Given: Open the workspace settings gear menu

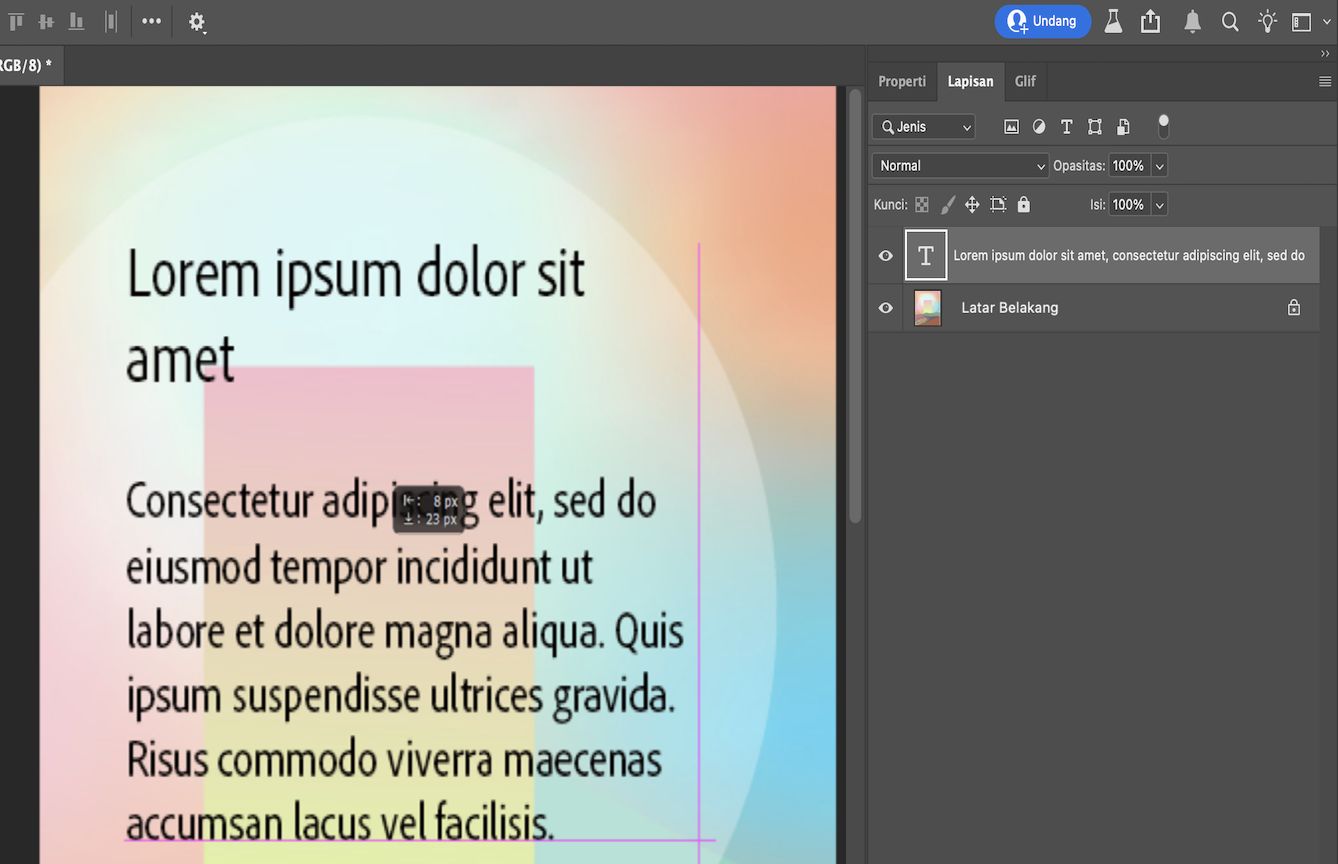Looking at the screenshot, I should [197, 20].
